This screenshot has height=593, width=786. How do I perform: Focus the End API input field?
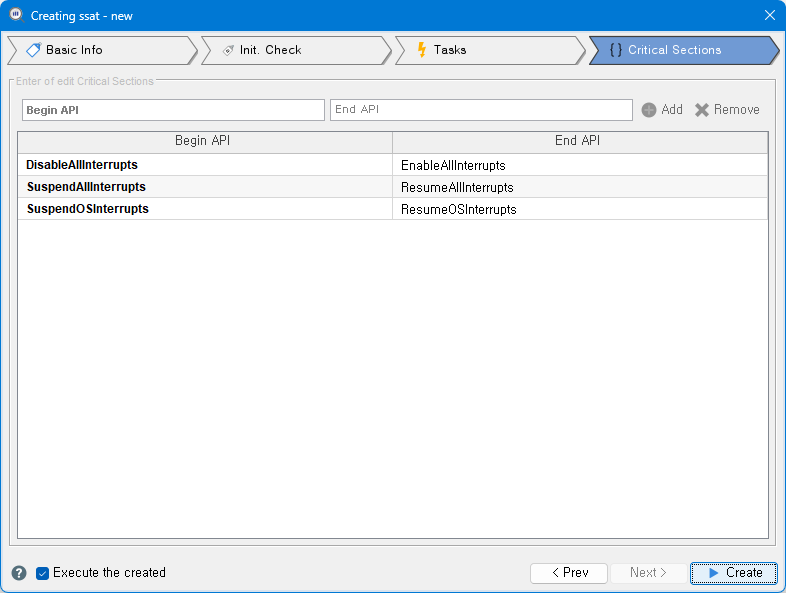pyautogui.click(x=481, y=110)
